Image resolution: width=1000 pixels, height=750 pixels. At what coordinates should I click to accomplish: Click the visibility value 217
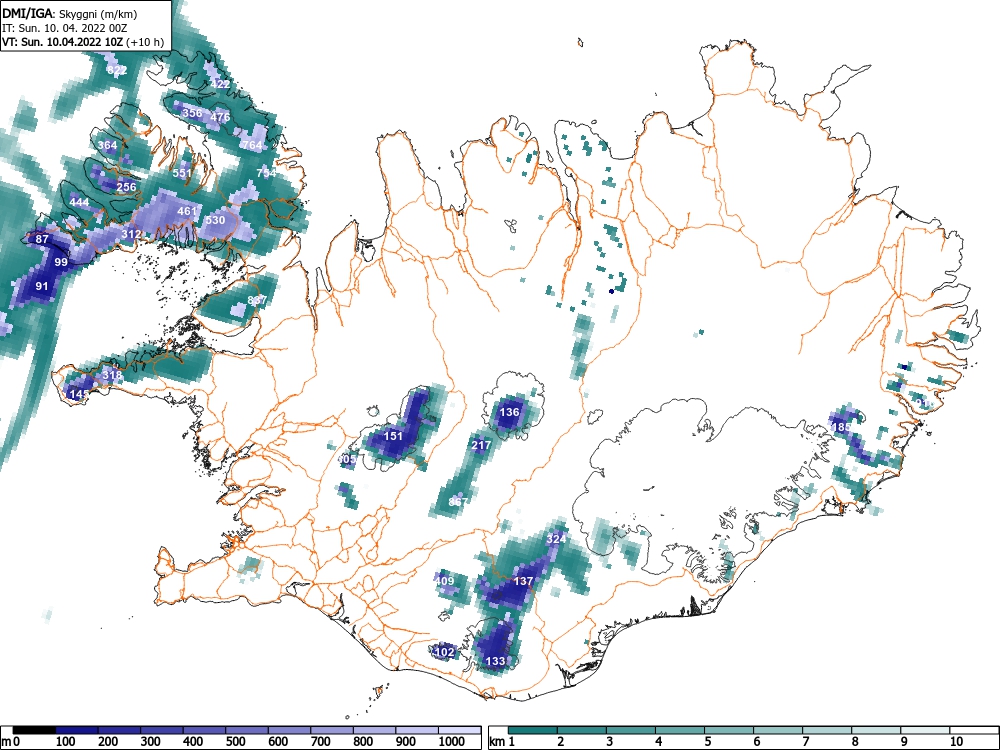pos(481,445)
